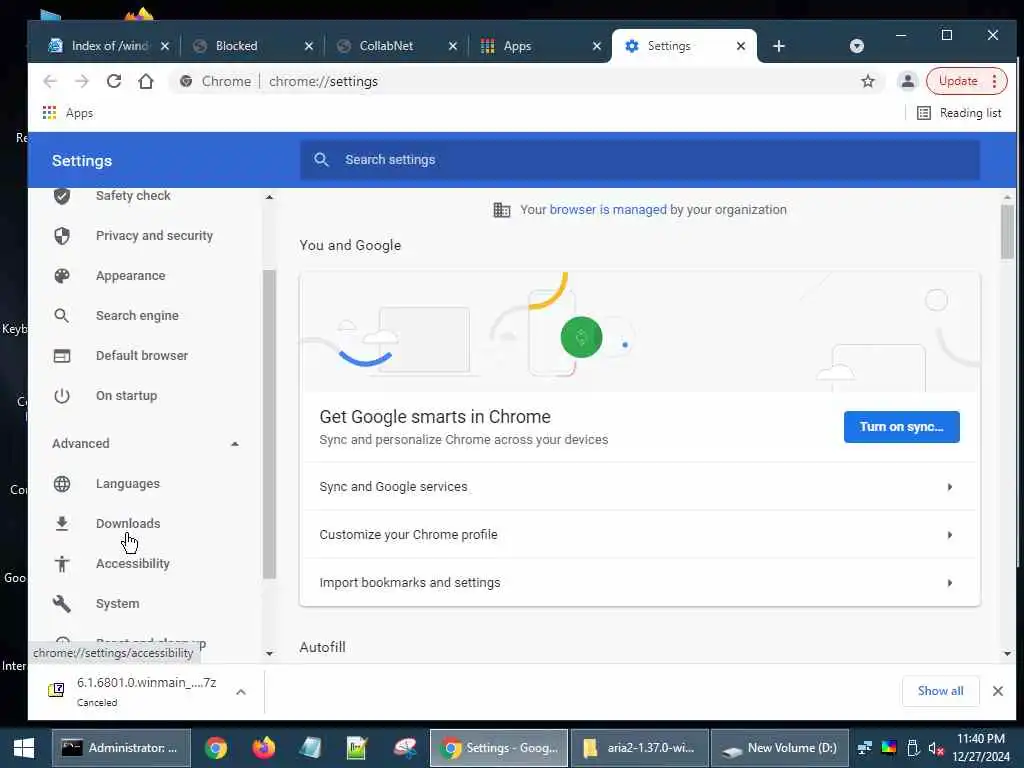The image size is (1024, 768).
Task: Click Show all downloads button
Action: point(940,691)
